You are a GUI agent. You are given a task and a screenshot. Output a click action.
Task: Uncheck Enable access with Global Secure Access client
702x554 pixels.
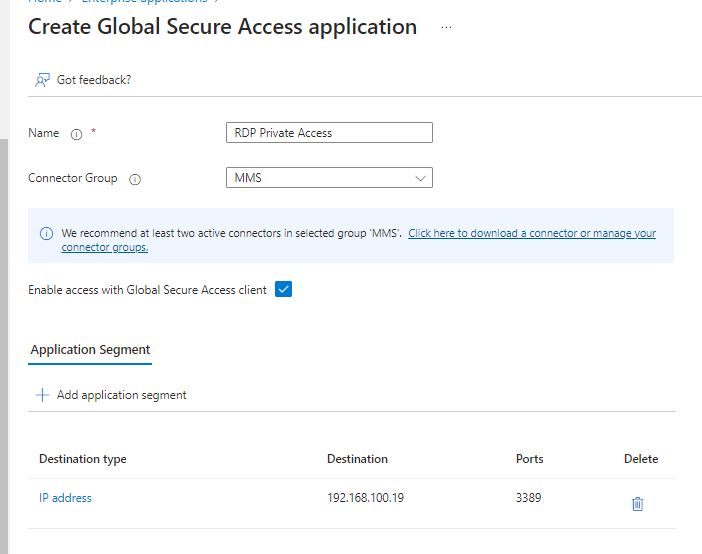(x=283, y=290)
